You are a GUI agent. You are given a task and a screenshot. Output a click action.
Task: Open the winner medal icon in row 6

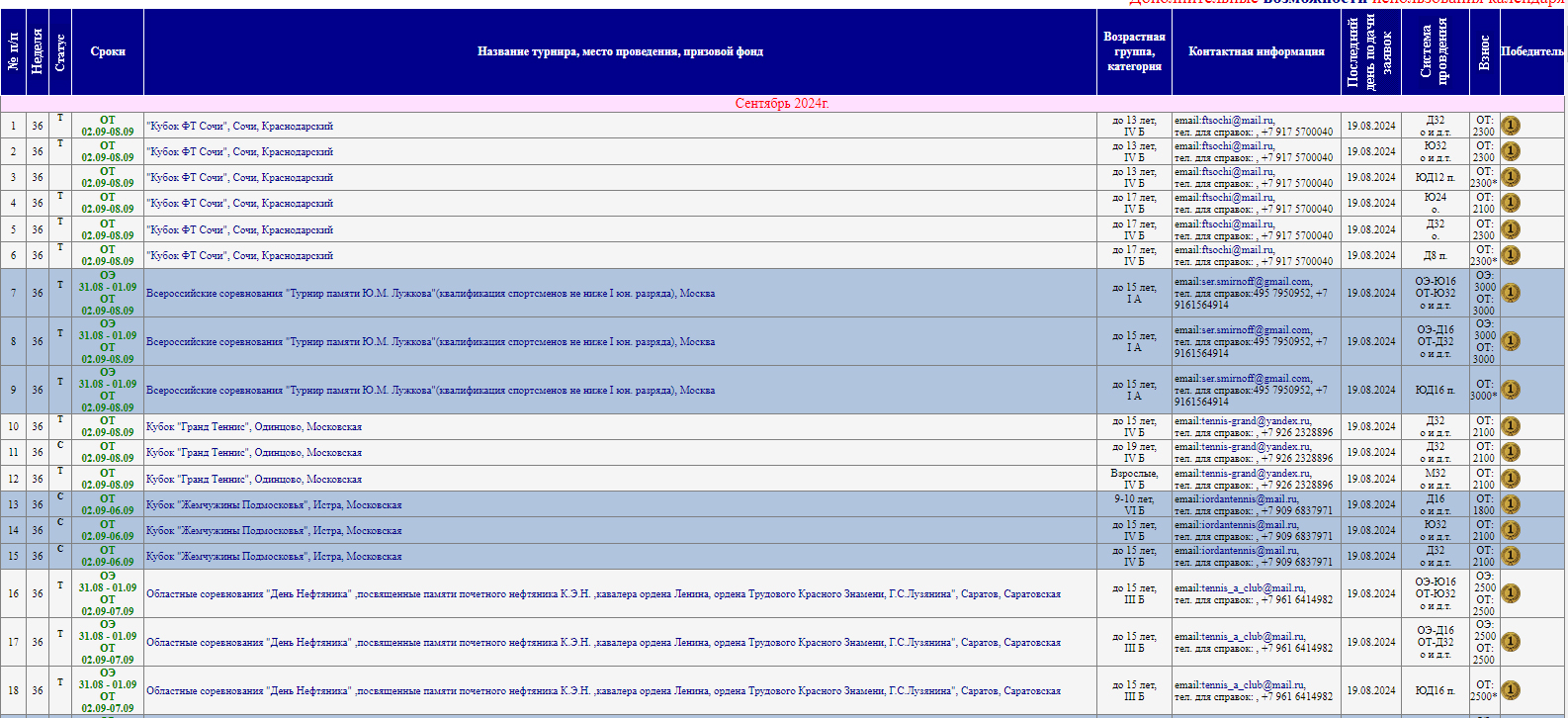tap(1511, 255)
